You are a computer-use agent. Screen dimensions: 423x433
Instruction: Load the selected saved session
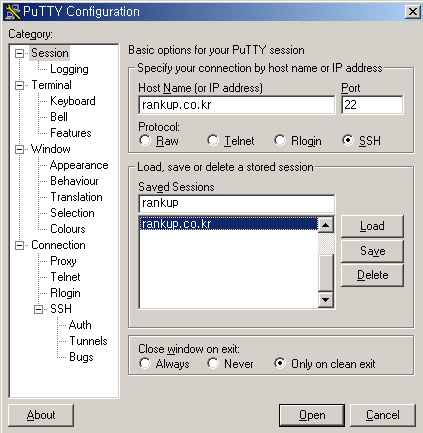pyautogui.click(x=372, y=226)
